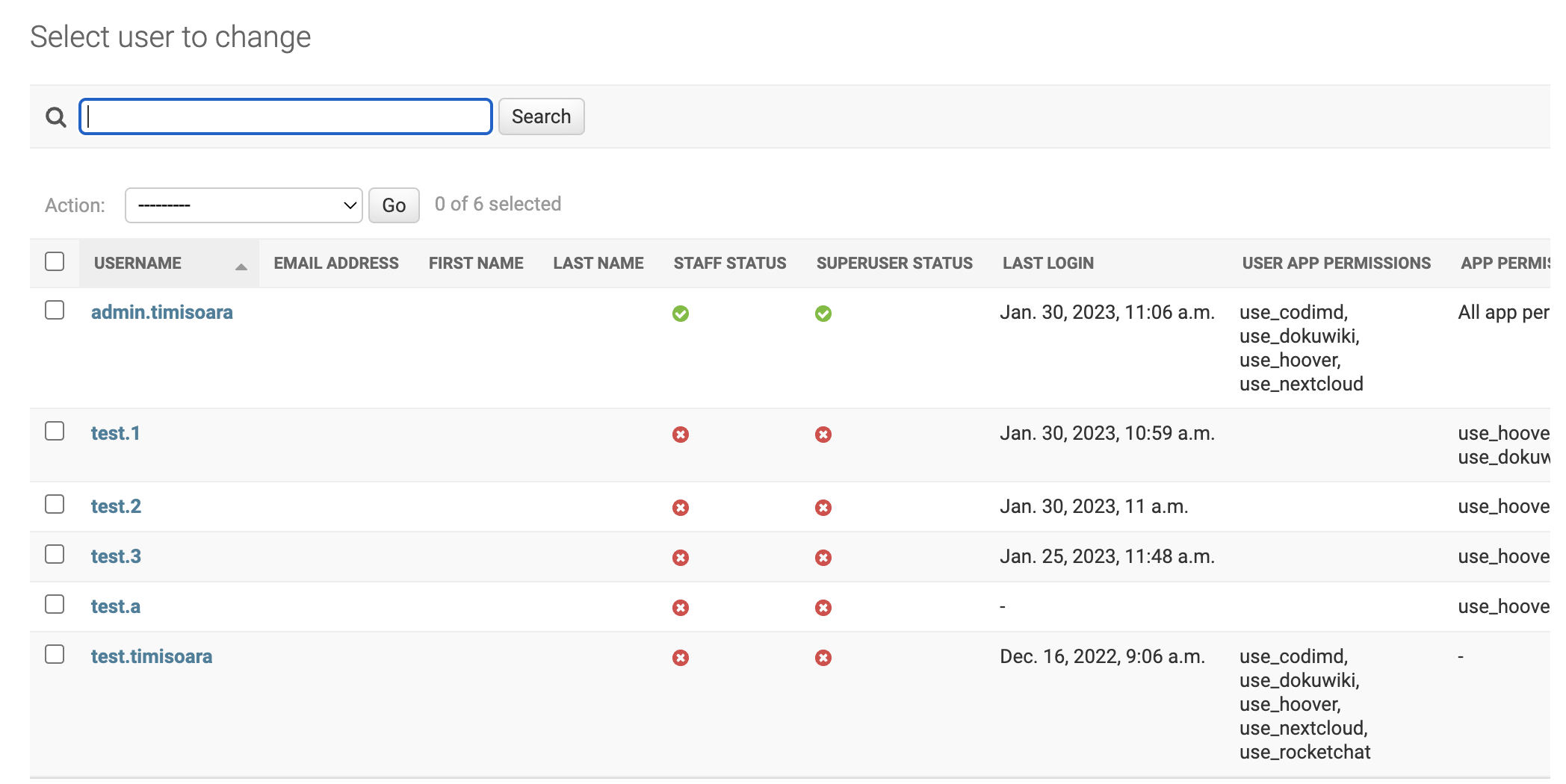1566x784 pixels.
Task: Open the Action dropdown menu
Action: (x=244, y=205)
